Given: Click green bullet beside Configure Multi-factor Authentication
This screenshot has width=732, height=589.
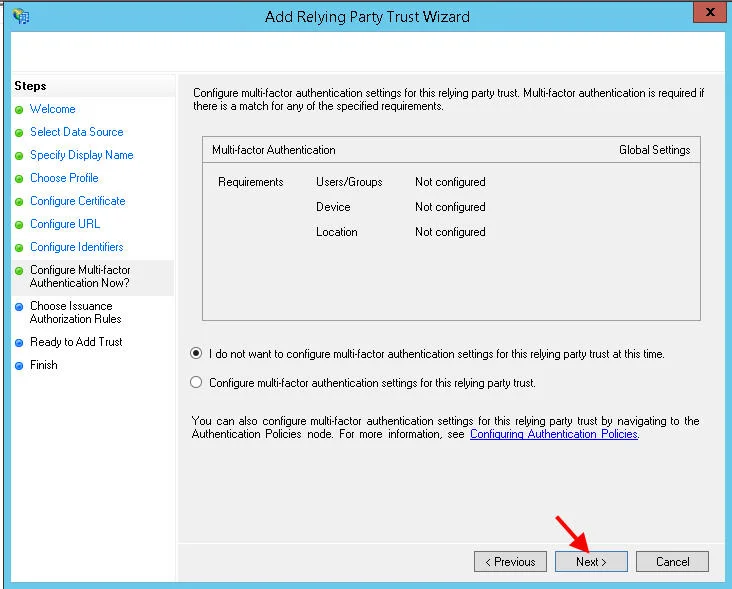Looking at the screenshot, I should point(19,271).
